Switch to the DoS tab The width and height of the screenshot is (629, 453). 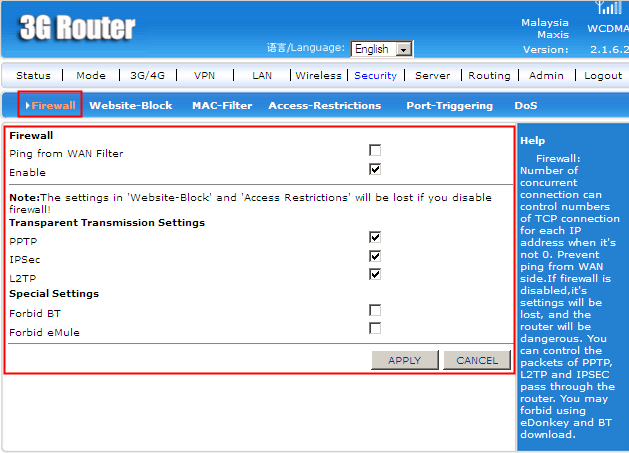click(526, 105)
